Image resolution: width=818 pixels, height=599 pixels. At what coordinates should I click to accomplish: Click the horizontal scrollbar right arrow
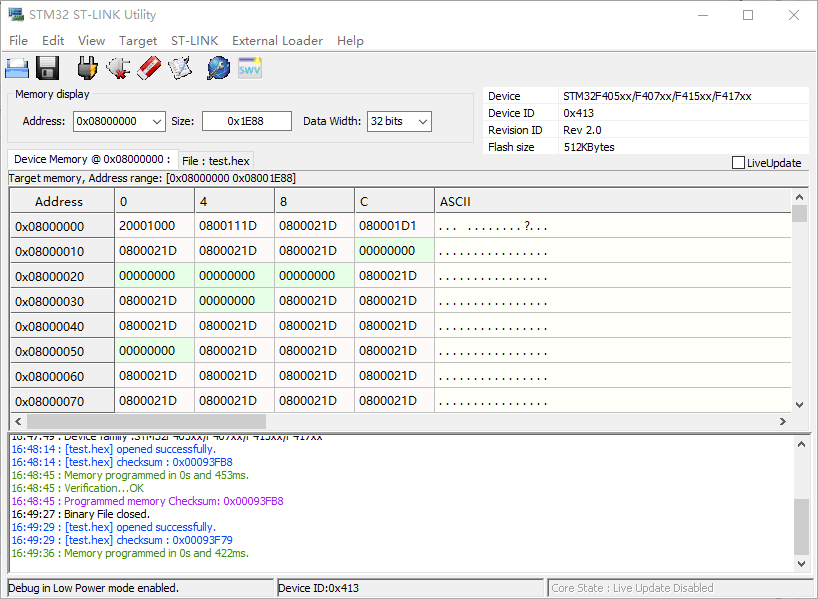[x=783, y=421]
